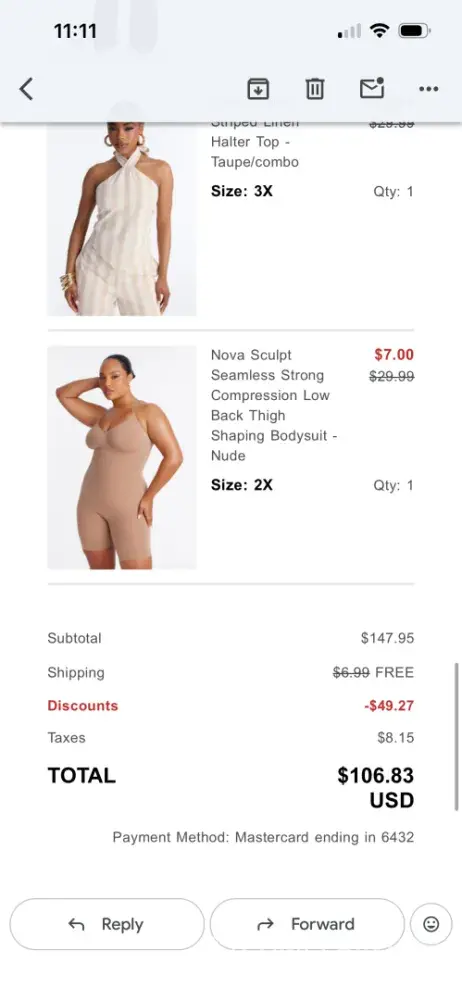Image resolution: width=462 pixels, height=1000 pixels.
Task: Open the striped linen halter top photo
Action: pos(122,219)
